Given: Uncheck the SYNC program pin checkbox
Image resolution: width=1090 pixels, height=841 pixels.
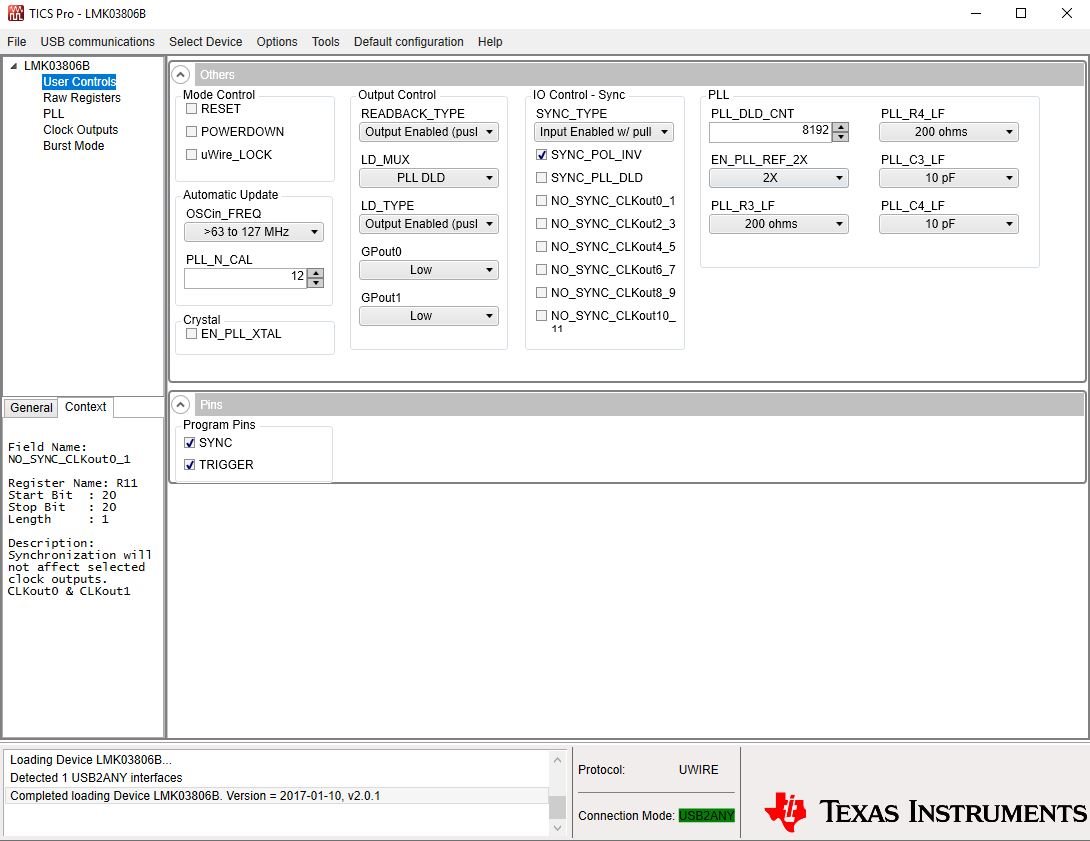Looking at the screenshot, I should click(190, 443).
